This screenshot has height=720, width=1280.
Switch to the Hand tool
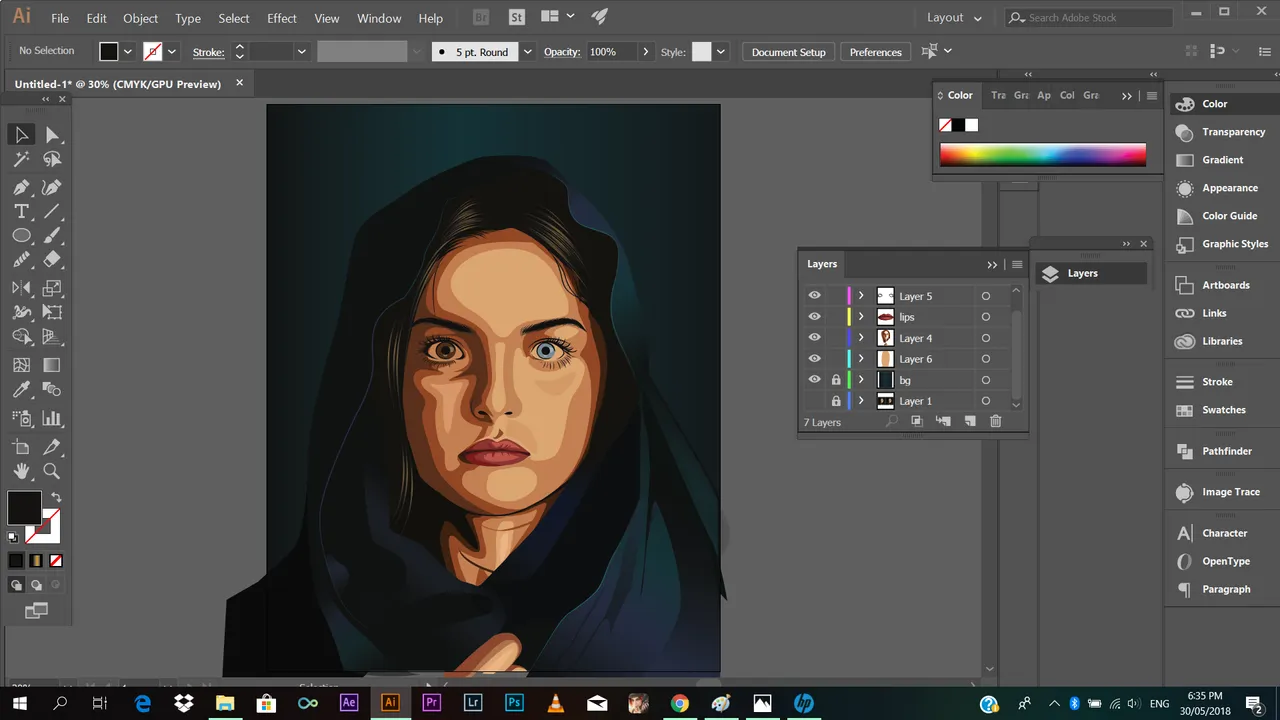click(x=21, y=471)
